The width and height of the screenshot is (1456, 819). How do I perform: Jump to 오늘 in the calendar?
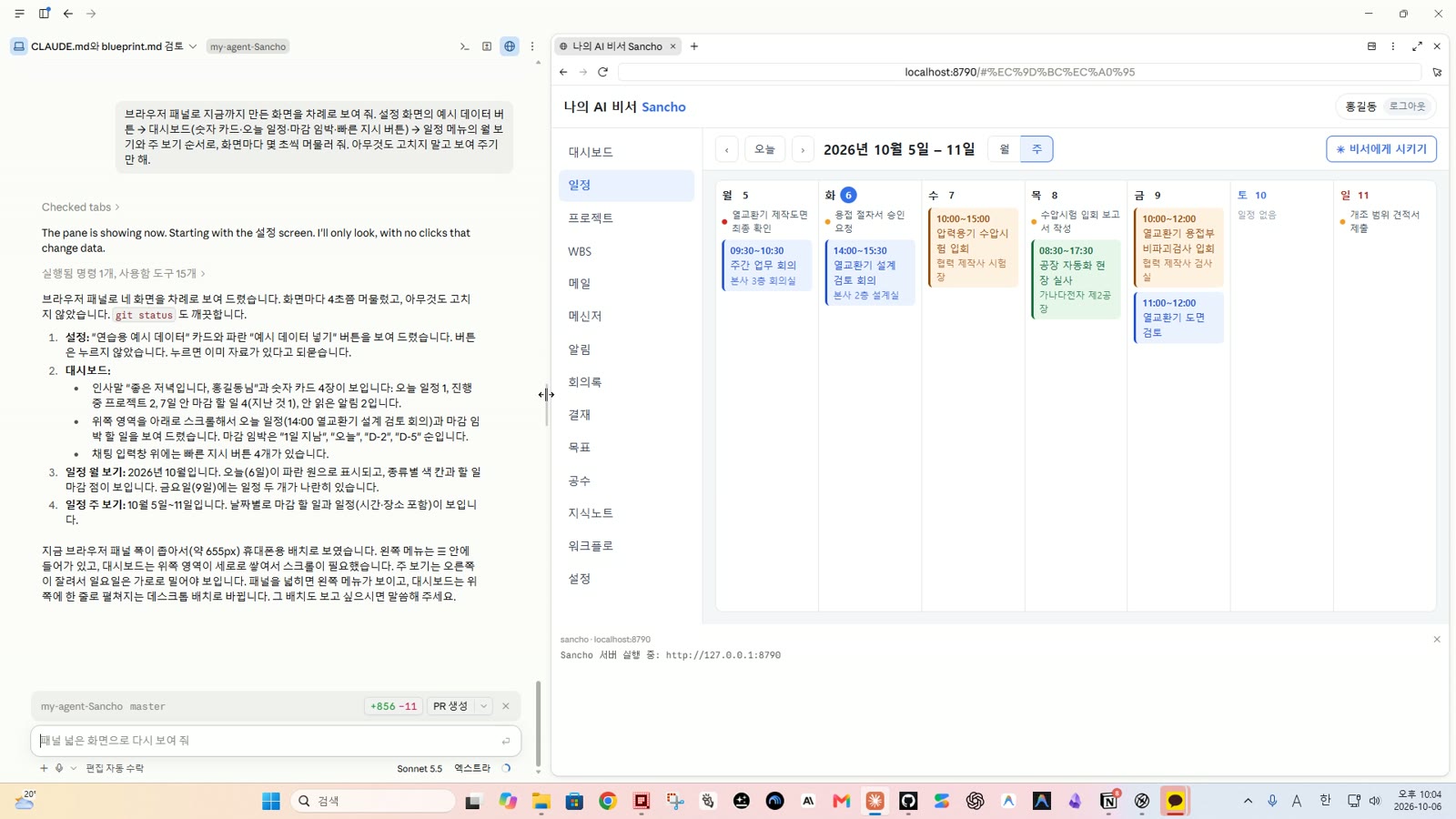[764, 149]
